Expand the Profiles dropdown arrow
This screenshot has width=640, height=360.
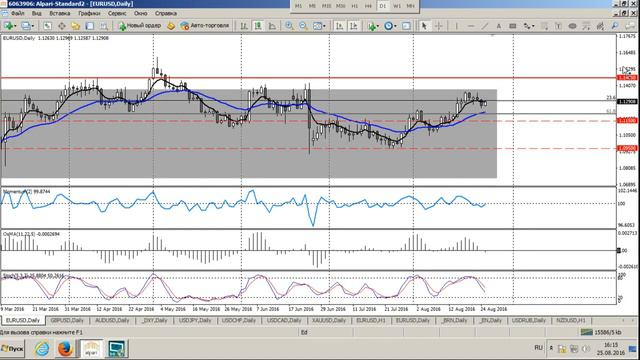(33, 26)
